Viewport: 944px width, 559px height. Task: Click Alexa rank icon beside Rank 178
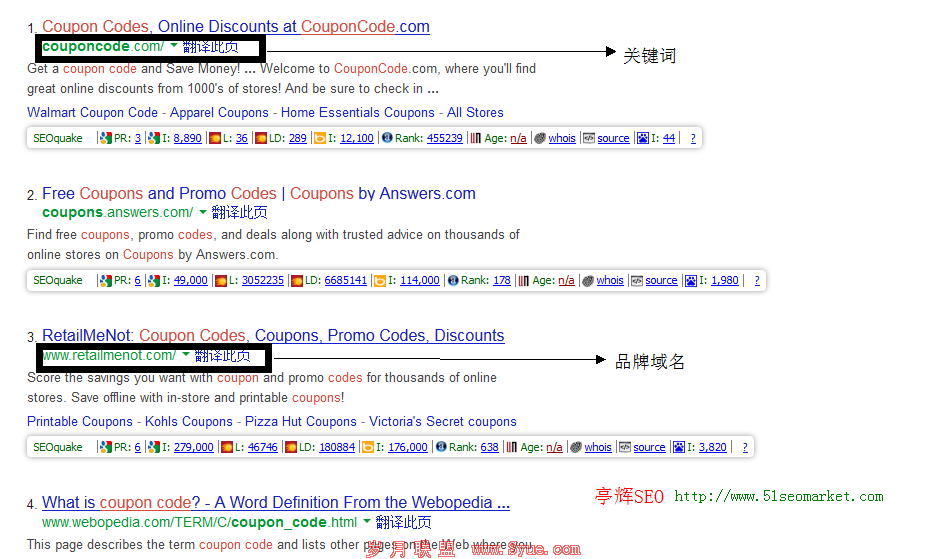point(453,280)
